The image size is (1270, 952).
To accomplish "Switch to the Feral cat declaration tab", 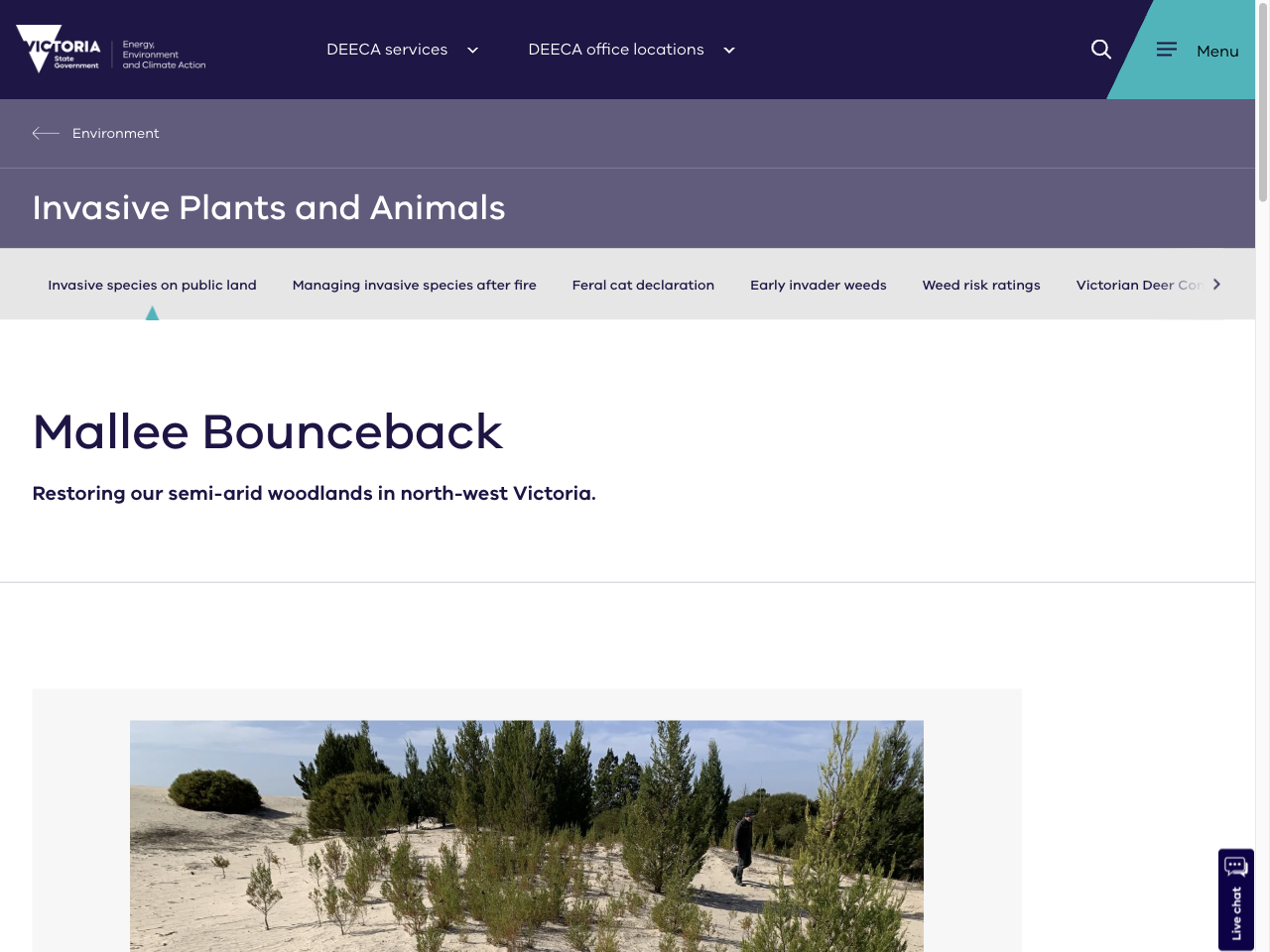I will (643, 285).
